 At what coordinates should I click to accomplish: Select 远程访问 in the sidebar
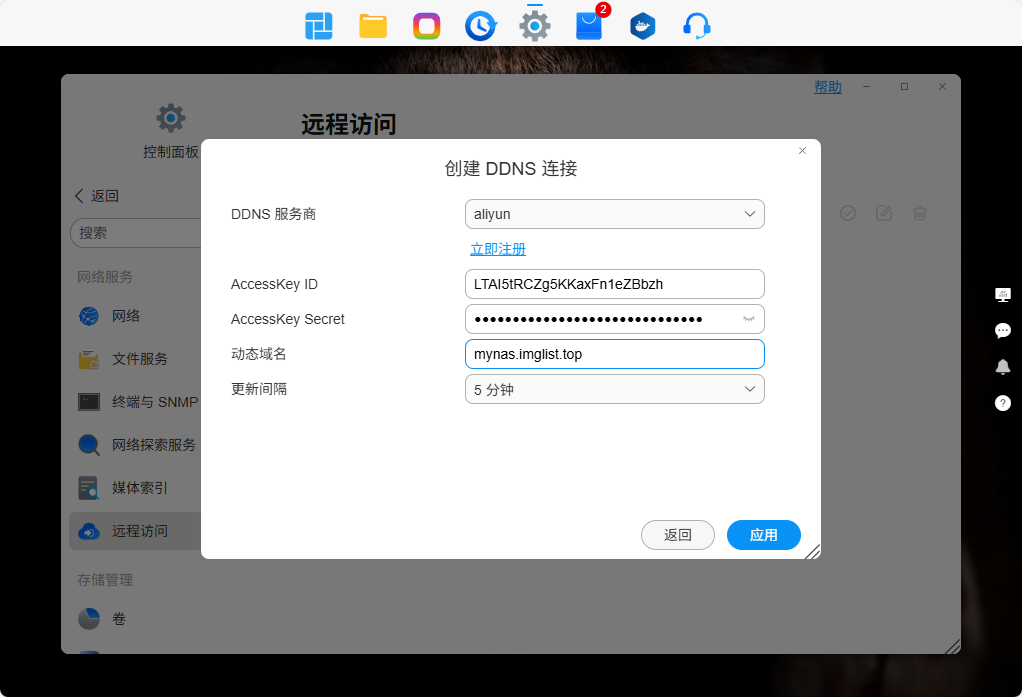(x=136, y=531)
